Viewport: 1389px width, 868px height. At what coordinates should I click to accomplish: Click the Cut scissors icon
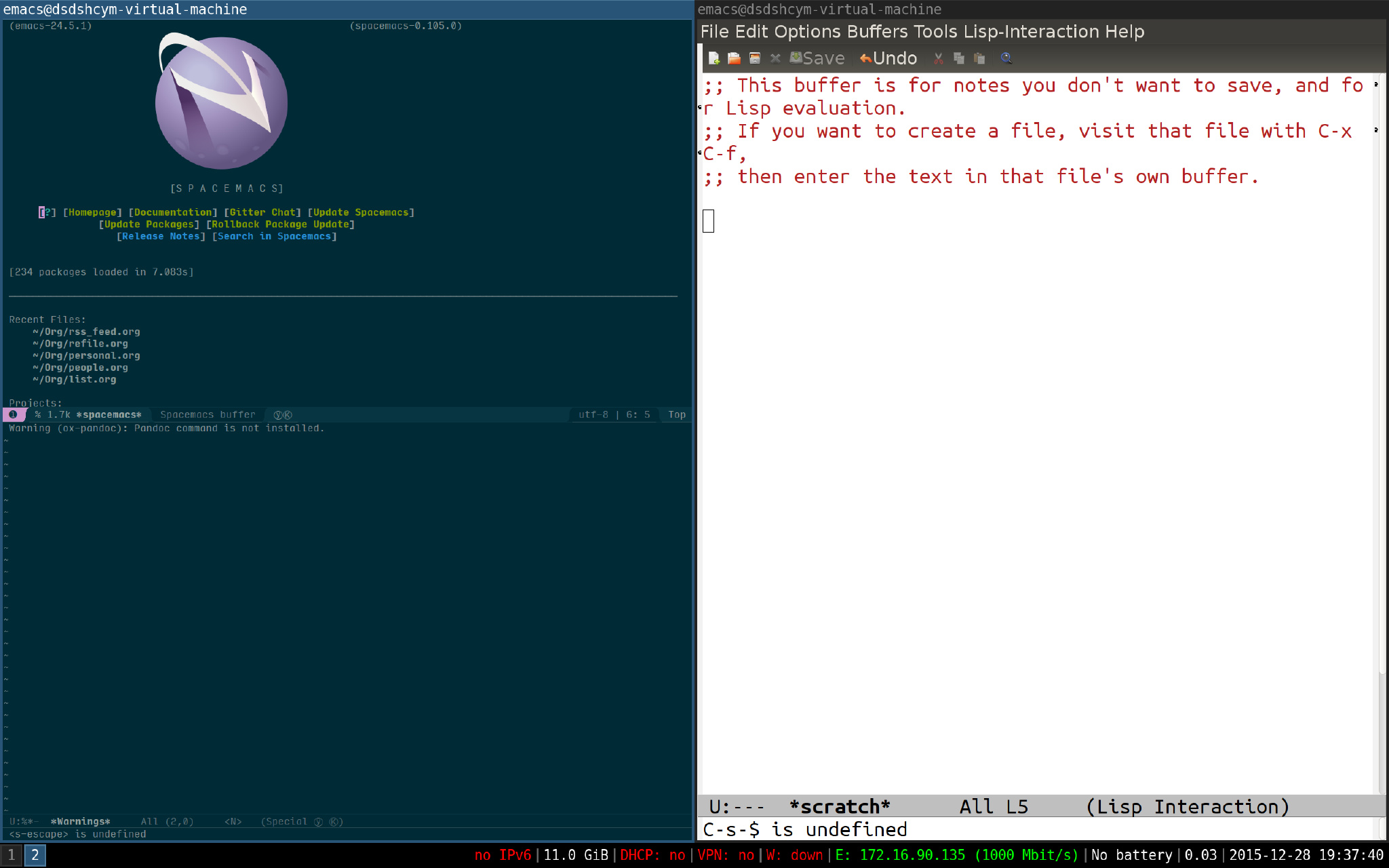939,58
